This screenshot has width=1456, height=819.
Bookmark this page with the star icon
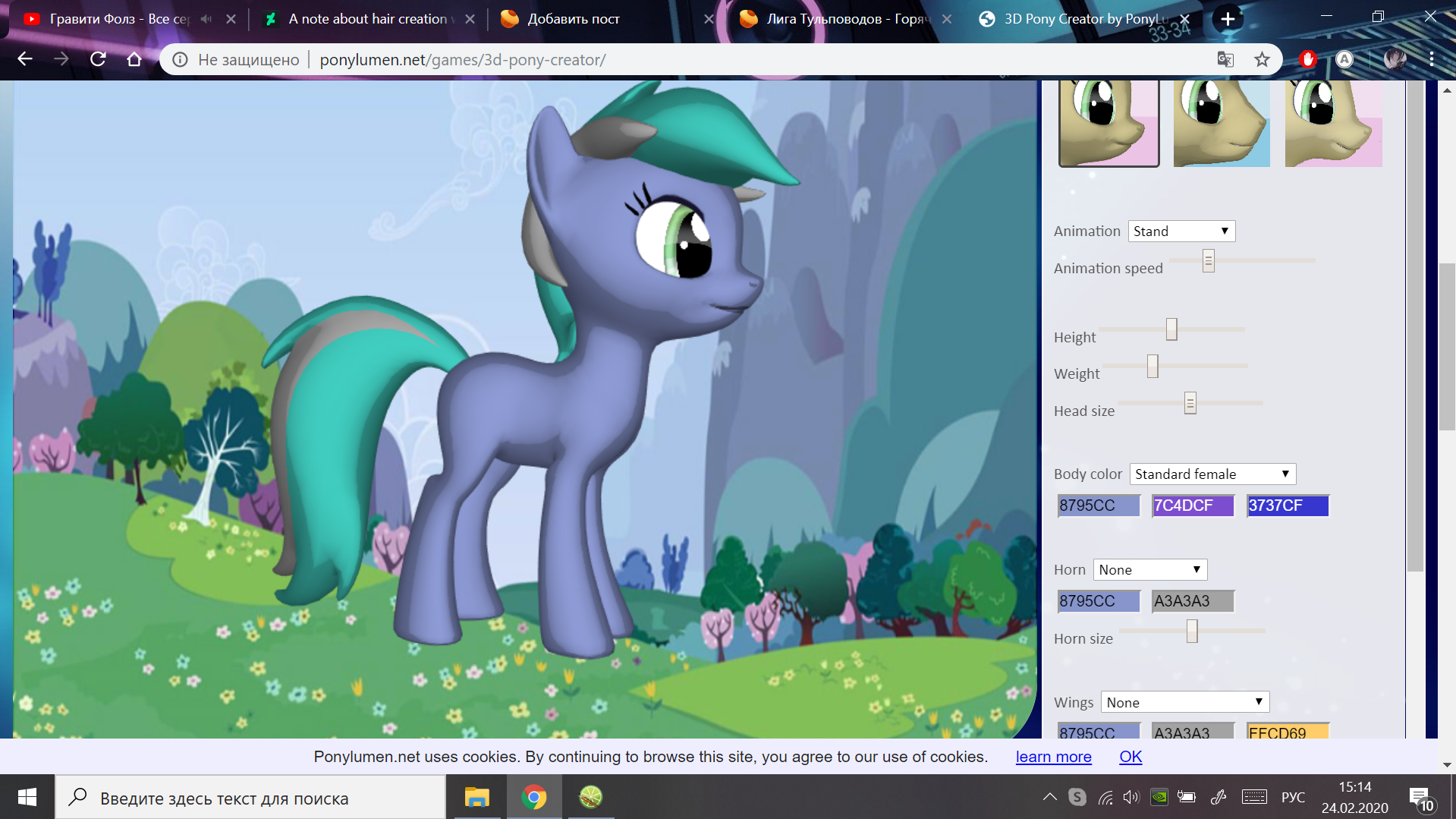coord(1262,59)
